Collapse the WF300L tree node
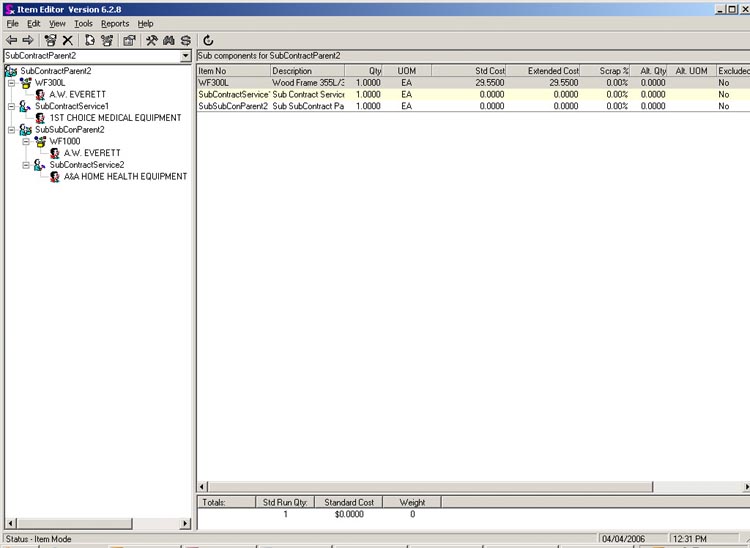This screenshot has height=548, width=750. point(11,83)
